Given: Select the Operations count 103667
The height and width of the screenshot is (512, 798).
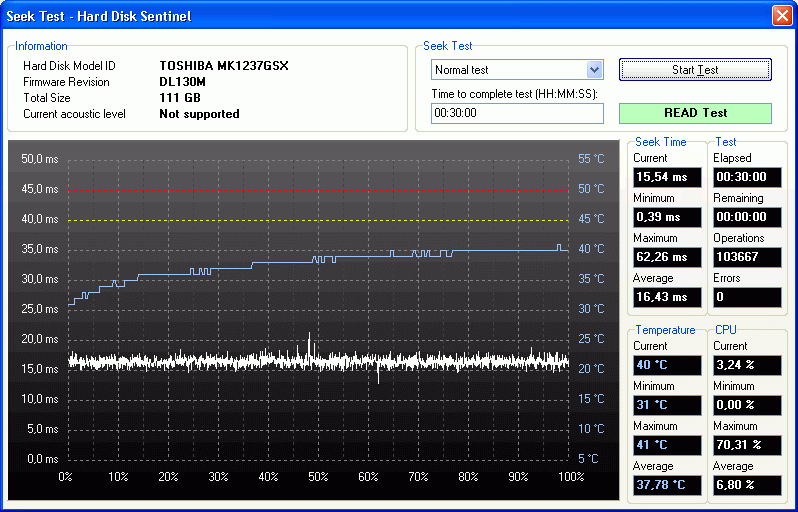Looking at the screenshot, I should 747,257.
